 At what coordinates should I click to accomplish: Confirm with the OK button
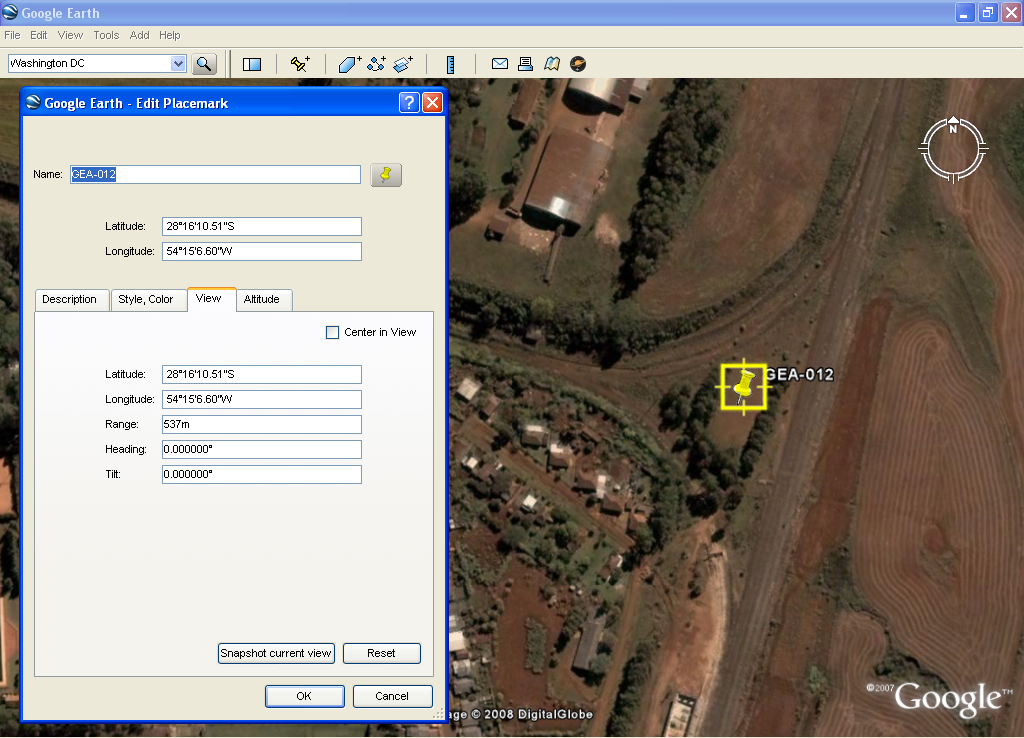304,696
